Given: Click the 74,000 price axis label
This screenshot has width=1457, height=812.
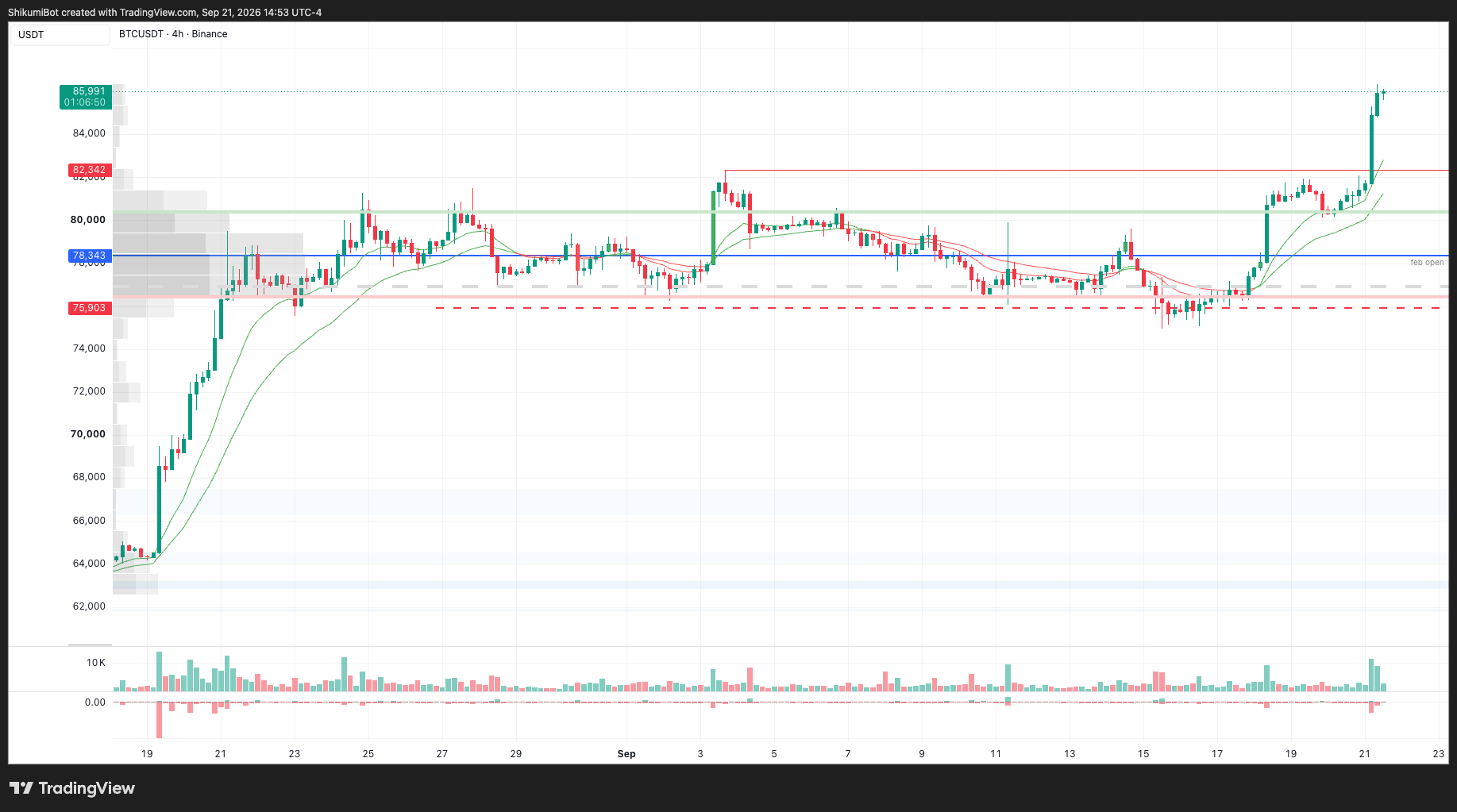Looking at the screenshot, I should pyautogui.click(x=89, y=348).
